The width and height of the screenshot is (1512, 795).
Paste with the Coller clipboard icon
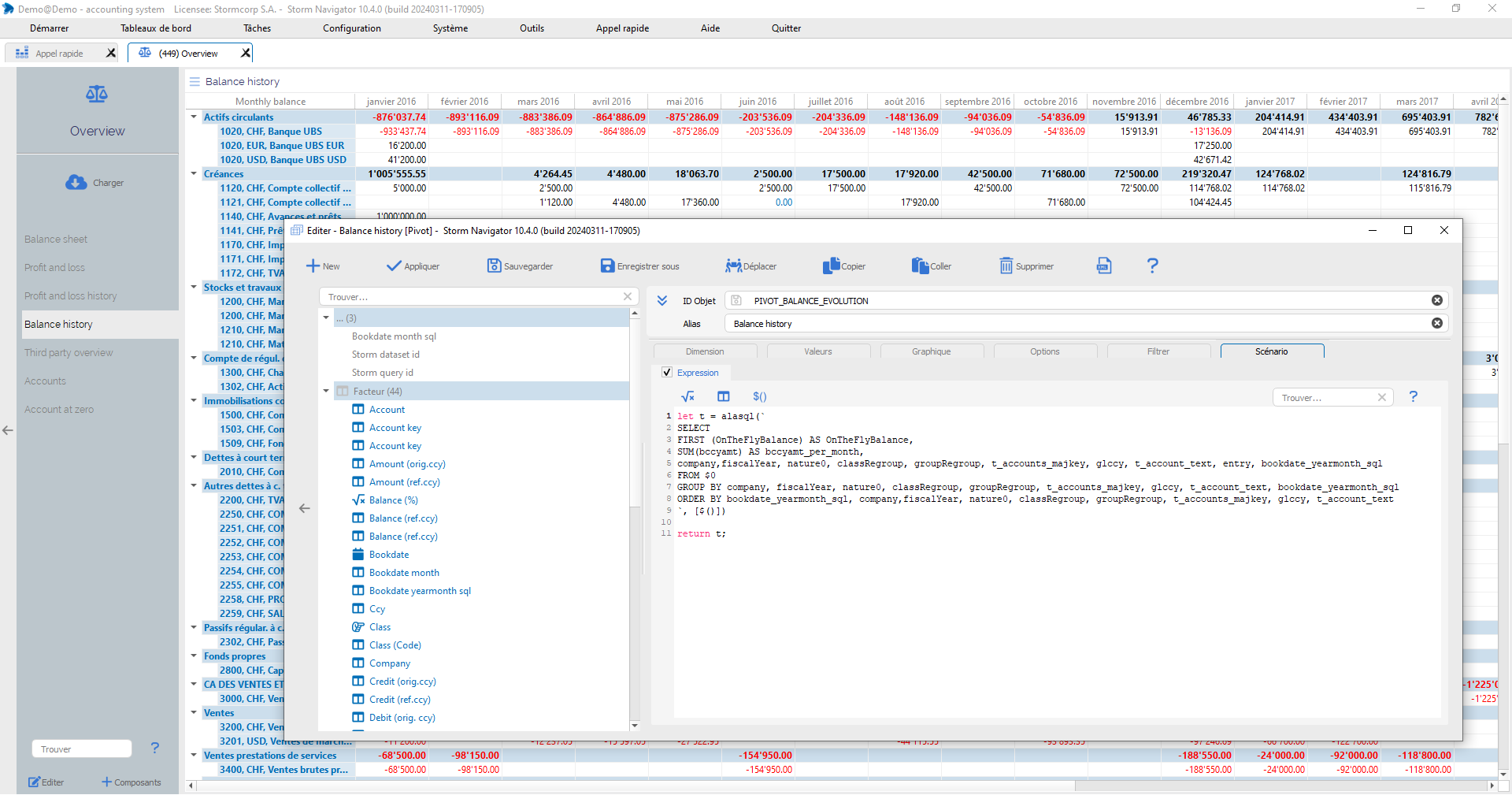[920, 266]
